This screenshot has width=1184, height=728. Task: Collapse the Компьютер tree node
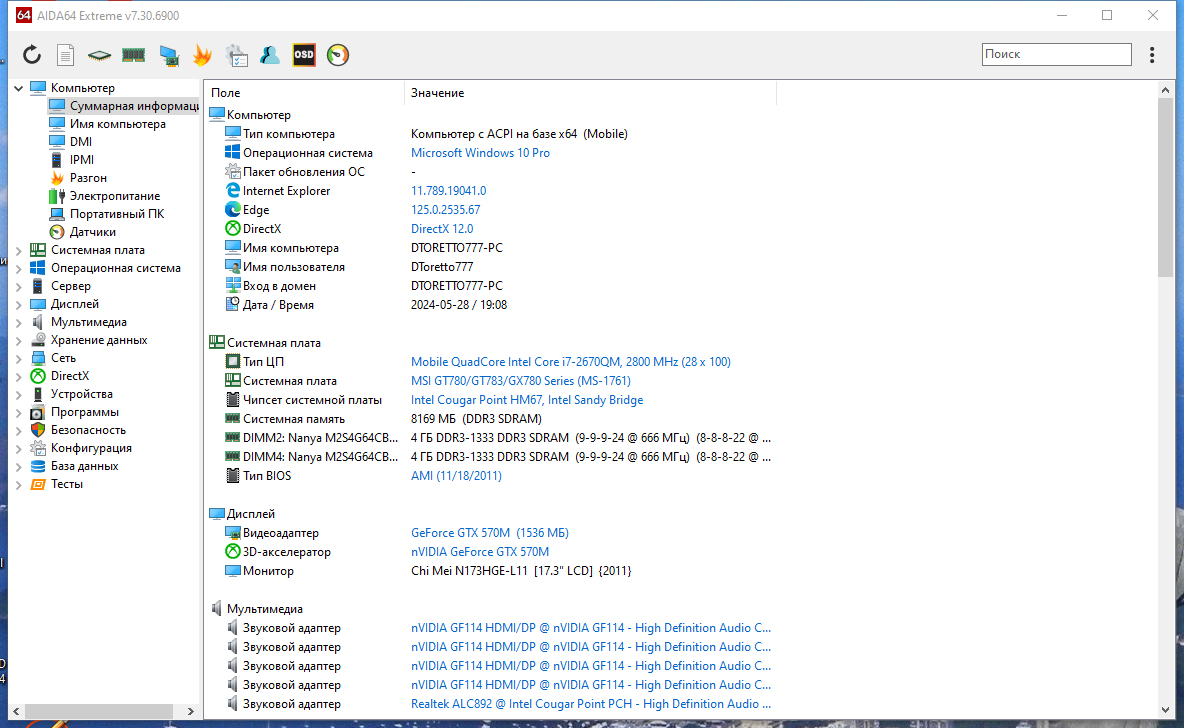(x=19, y=88)
